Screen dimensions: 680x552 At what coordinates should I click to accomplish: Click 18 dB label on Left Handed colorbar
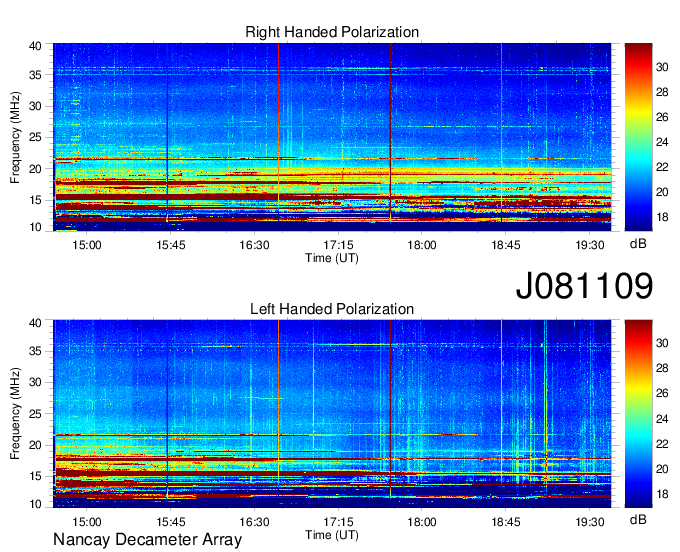pos(662,494)
